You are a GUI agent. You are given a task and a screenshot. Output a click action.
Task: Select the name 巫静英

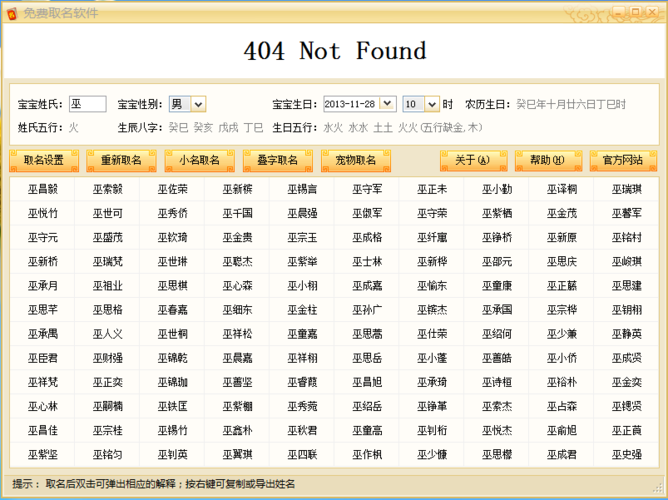(x=627, y=334)
